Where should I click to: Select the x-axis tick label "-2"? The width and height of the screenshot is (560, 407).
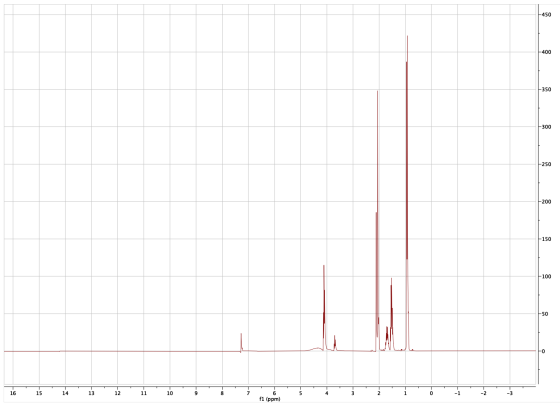pos(483,393)
